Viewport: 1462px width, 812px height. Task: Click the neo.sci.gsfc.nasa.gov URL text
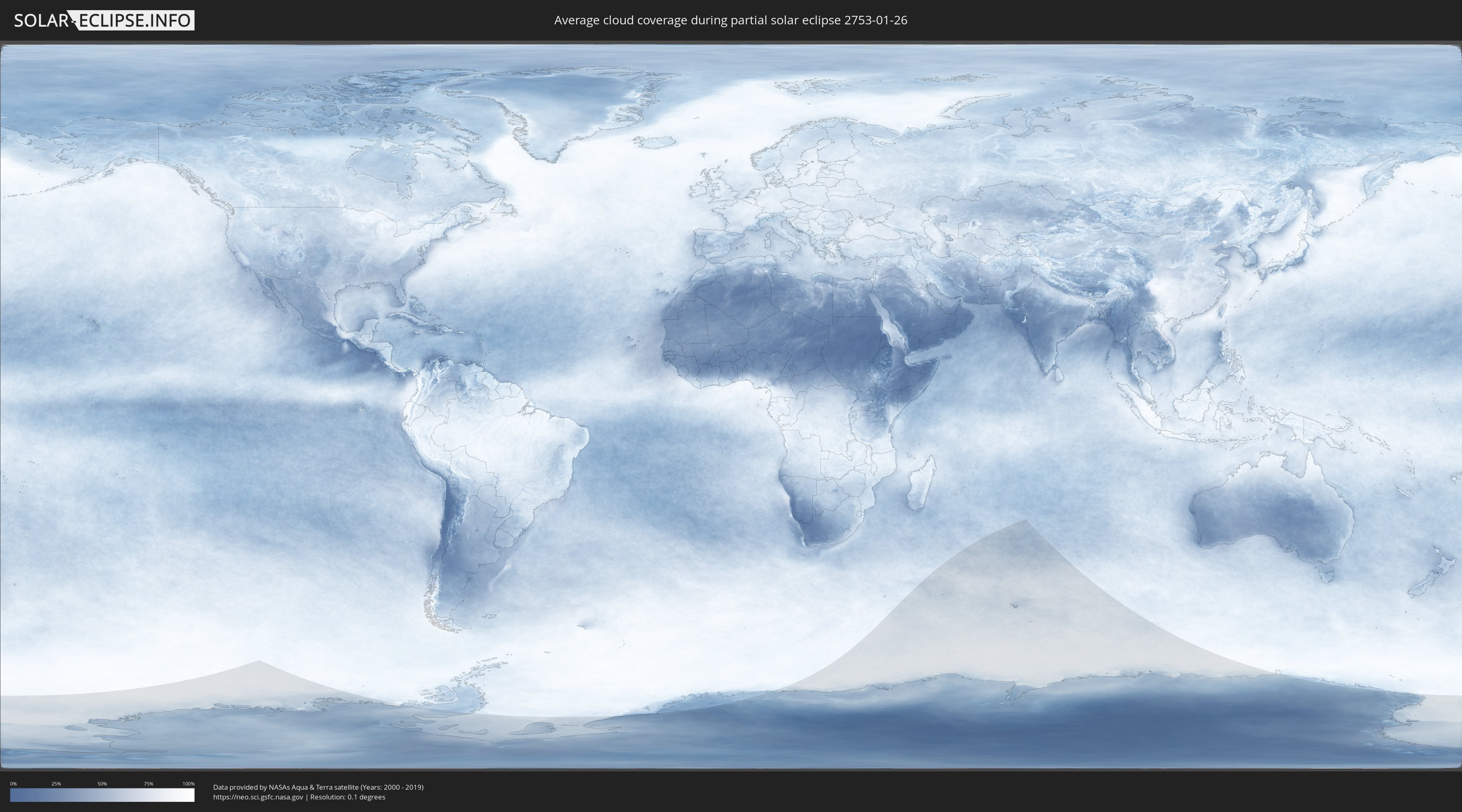[258, 797]
